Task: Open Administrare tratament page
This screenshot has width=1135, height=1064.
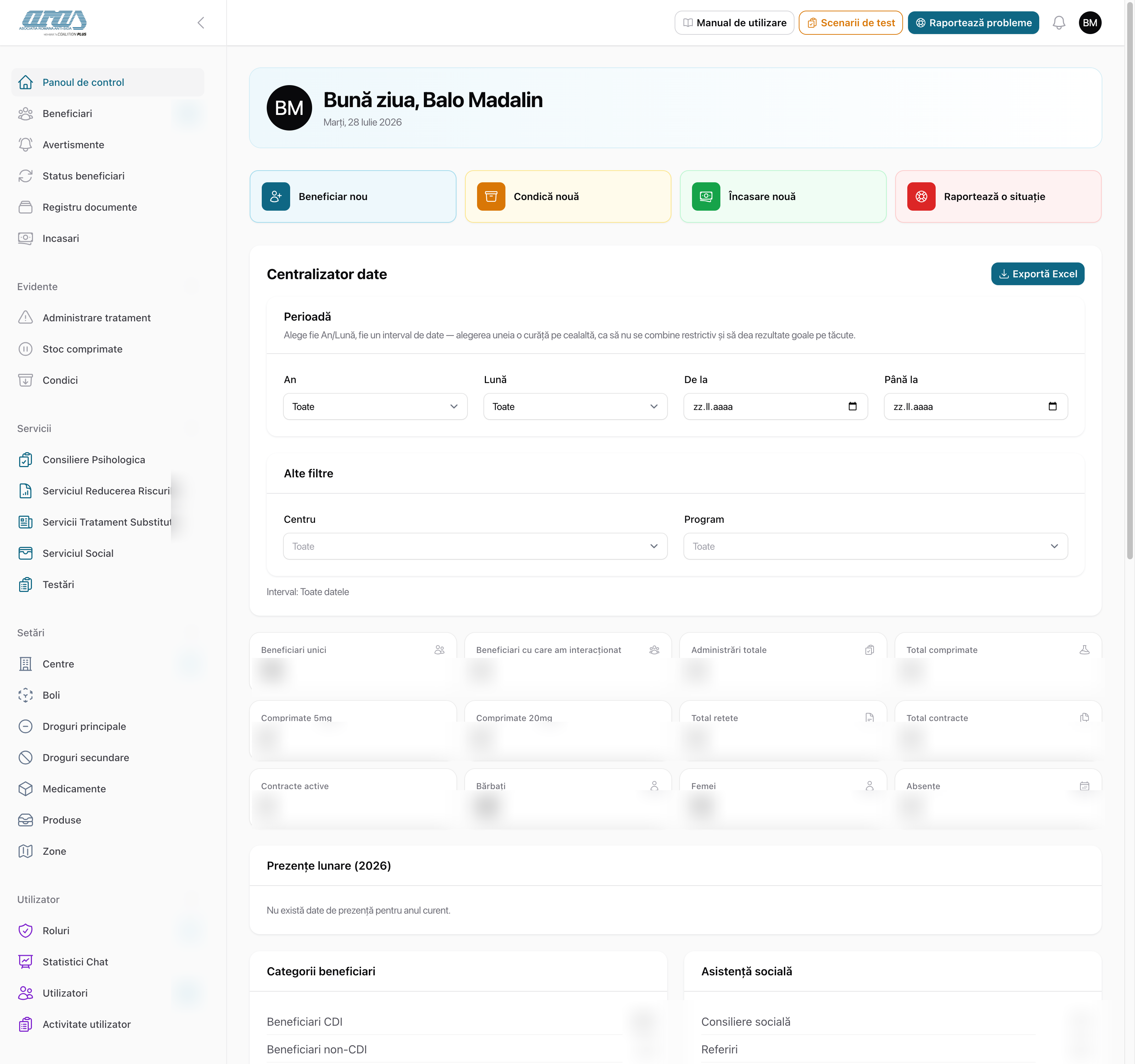Action: click(x=107, y=318)
